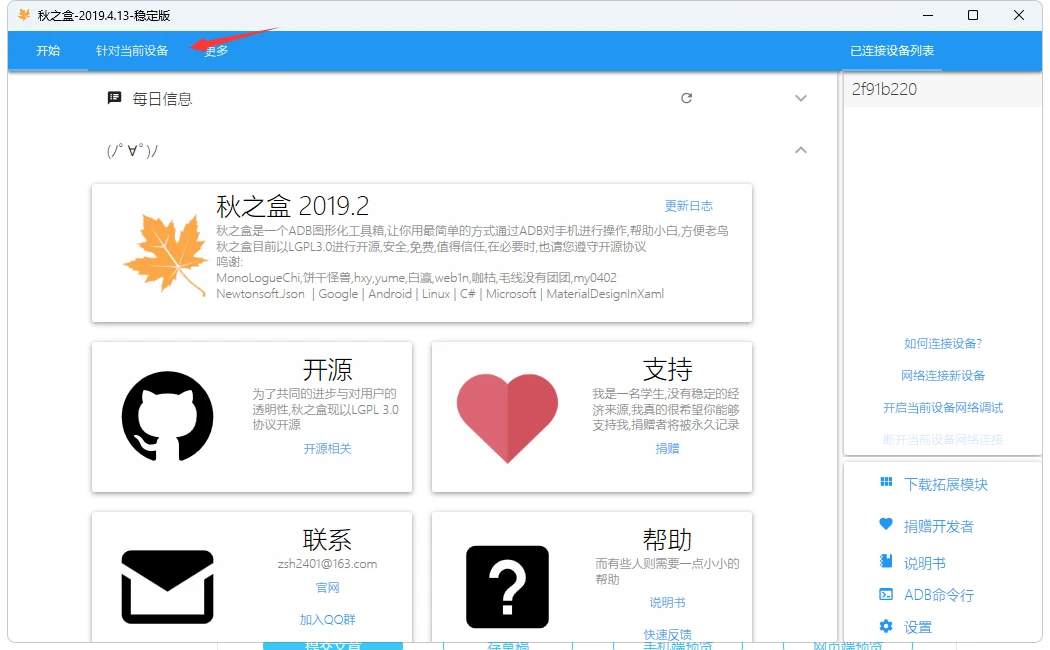Open the 捐赠 link in 支持 card
The height and width of the screenshot is (650, 1050).
pos(667,449)
